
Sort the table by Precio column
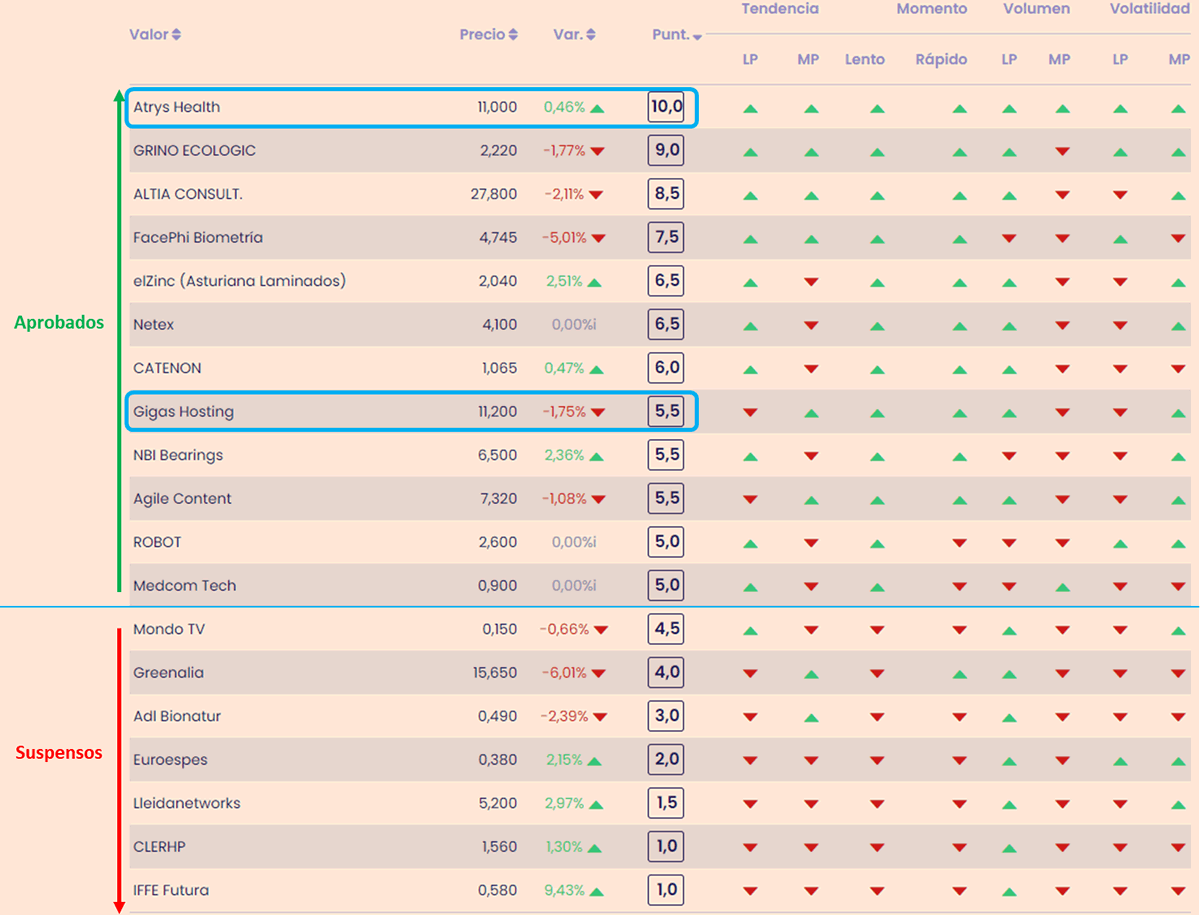[488, 35]
